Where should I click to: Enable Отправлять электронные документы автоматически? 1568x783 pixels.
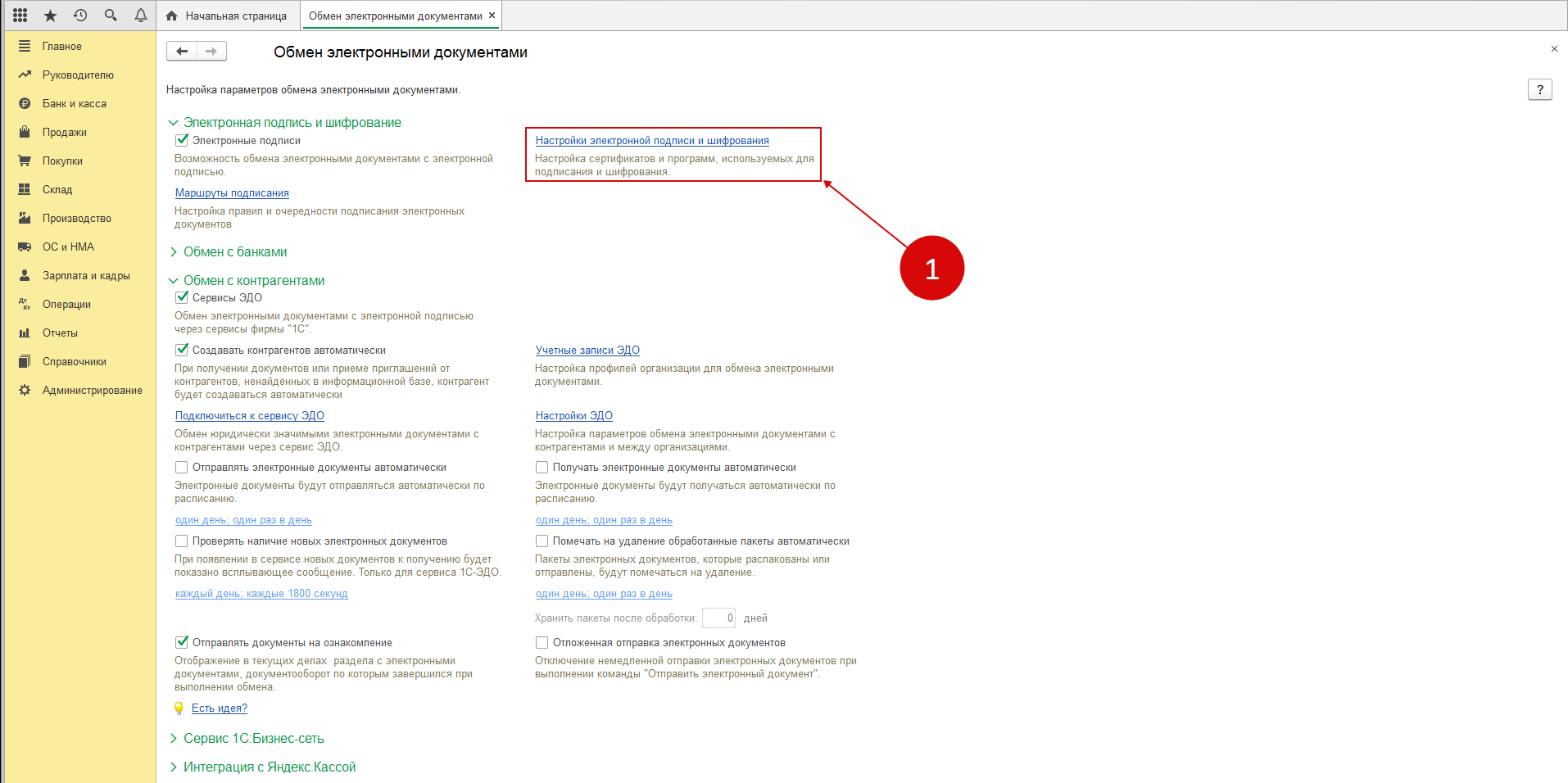coord(182,468)
